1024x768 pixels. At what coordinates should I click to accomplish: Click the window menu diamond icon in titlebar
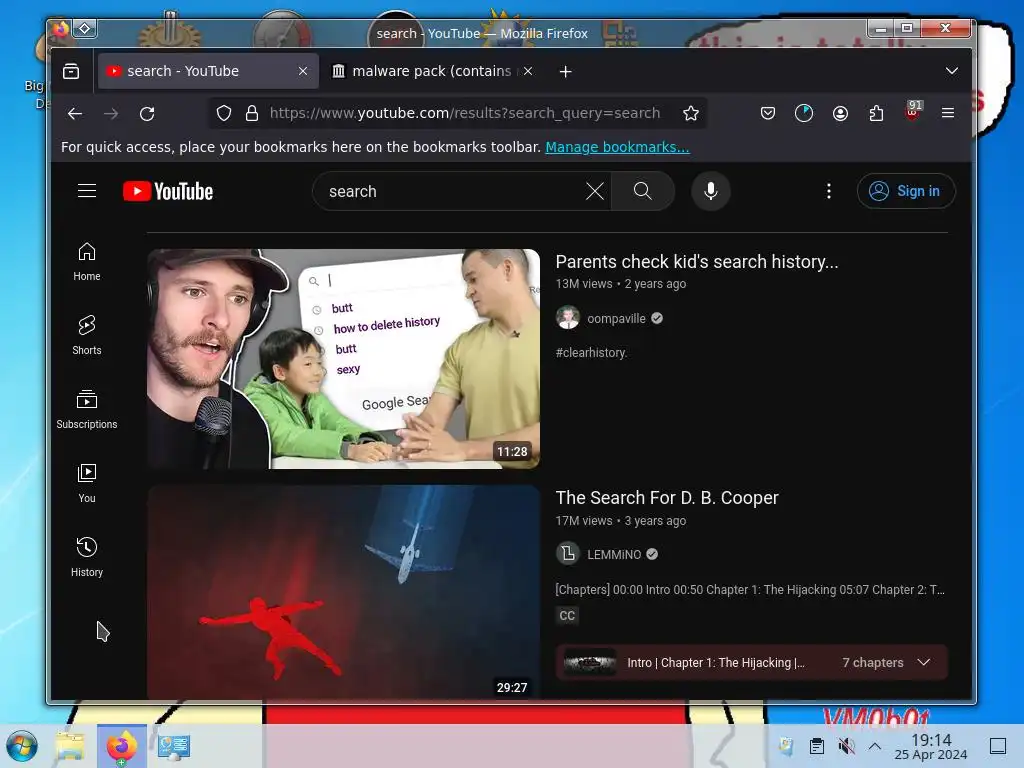click(x=85, y=28)
